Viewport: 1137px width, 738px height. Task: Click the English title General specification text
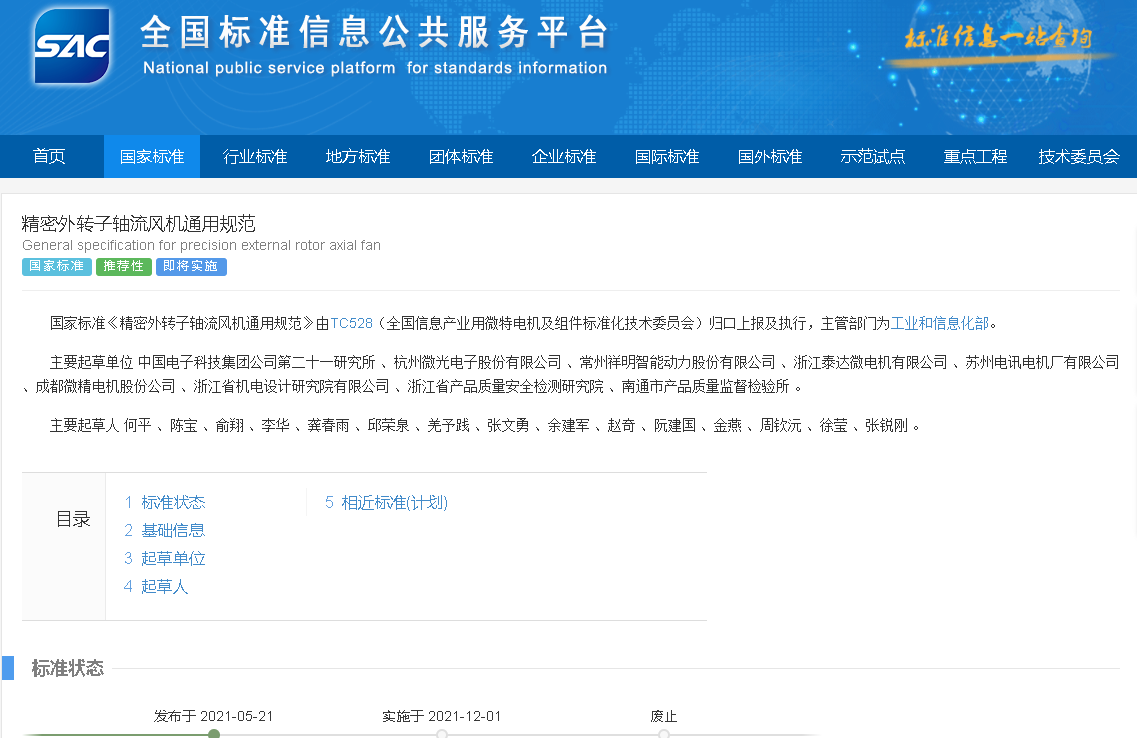[x=201, y=245]
